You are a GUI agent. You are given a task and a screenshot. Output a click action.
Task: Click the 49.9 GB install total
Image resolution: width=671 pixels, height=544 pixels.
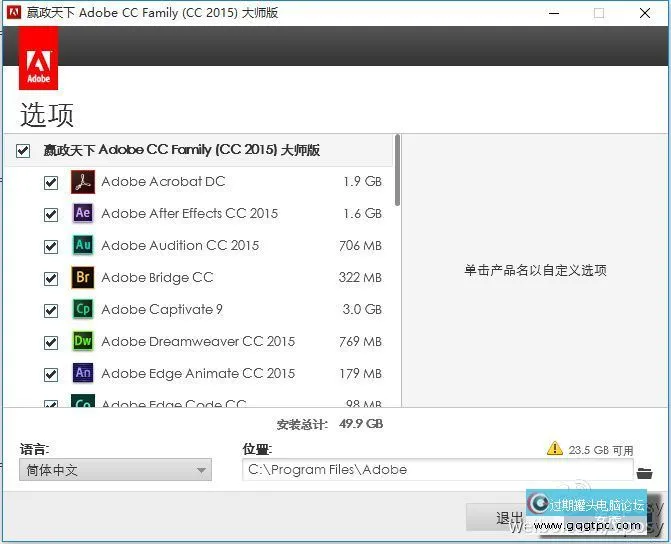pyautogui.click(x=361, y=424)
